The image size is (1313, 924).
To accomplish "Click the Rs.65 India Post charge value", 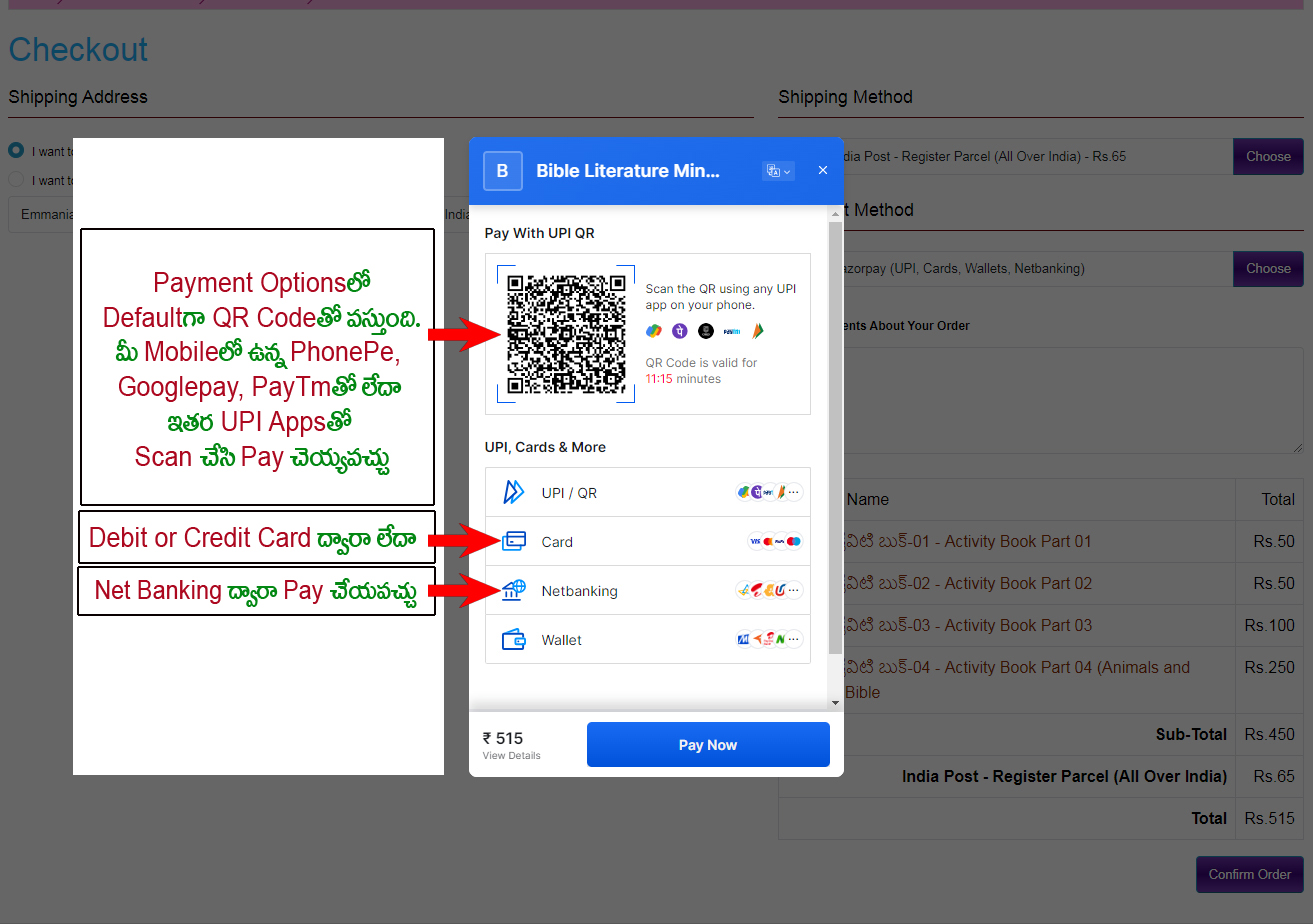I will pyautogui.click(x=1273, y=776).
